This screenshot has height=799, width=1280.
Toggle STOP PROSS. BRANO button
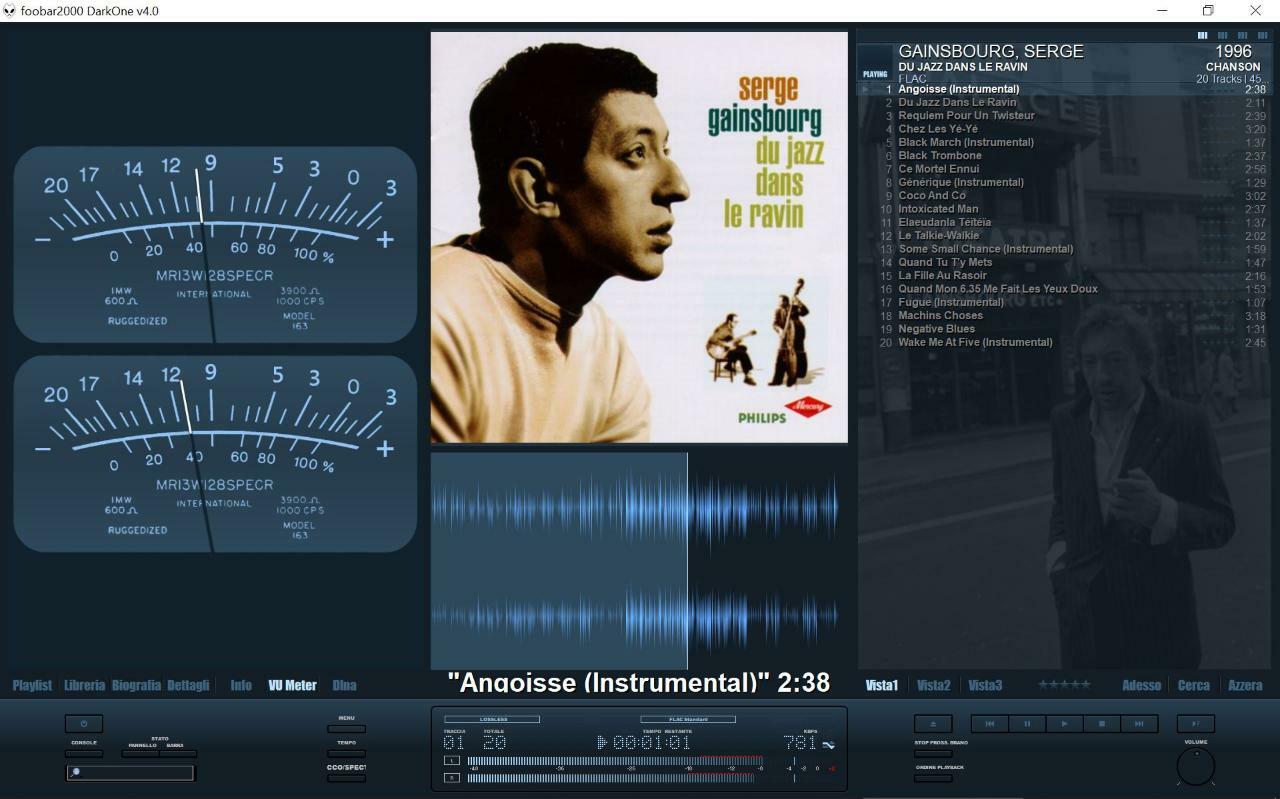click(933, 753)
